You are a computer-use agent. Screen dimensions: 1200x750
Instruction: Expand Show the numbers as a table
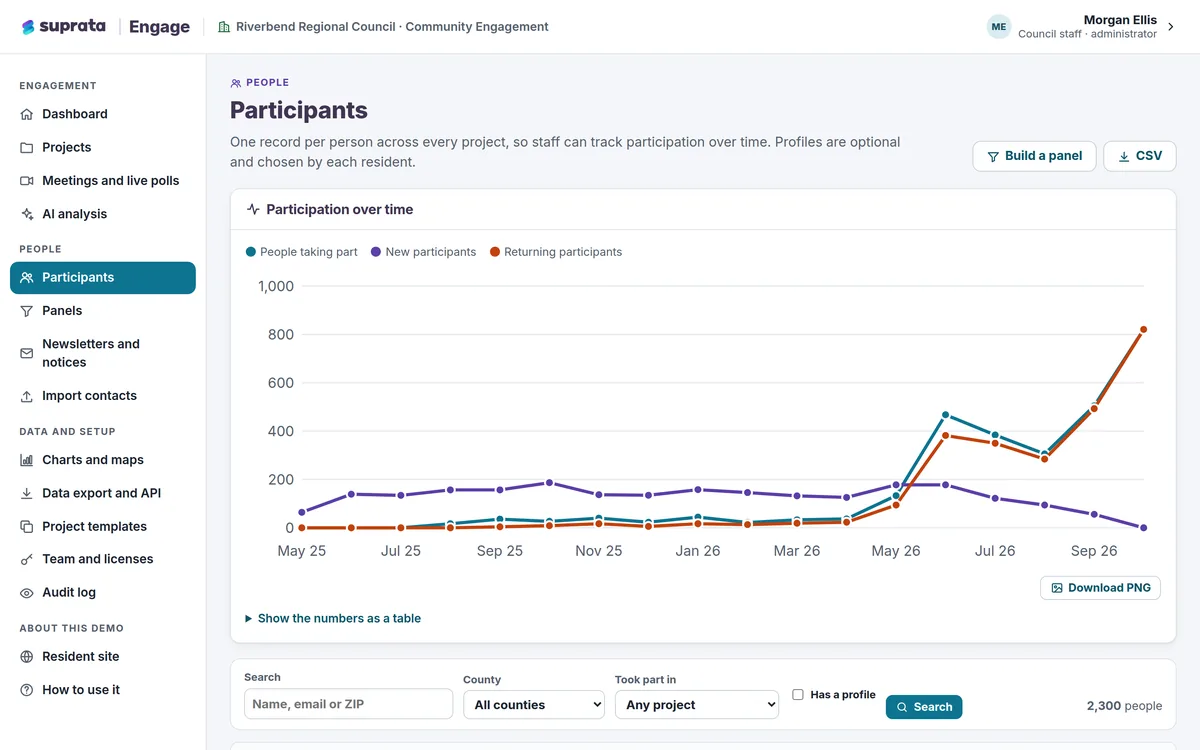(x=333, y=619)
